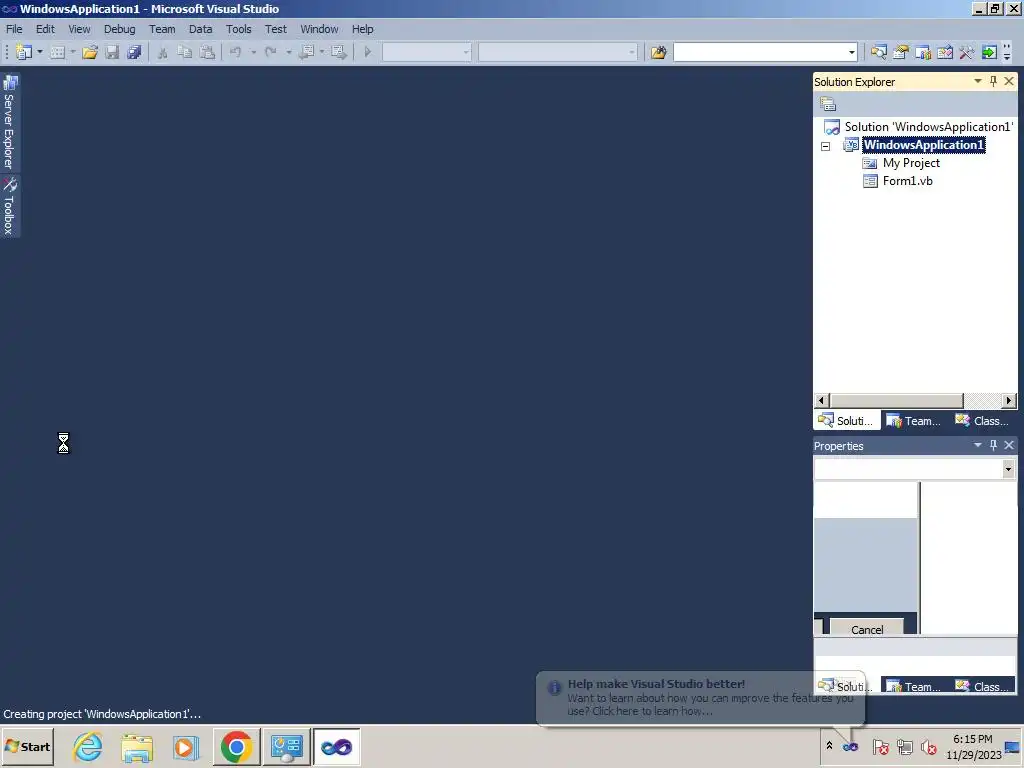1024x768 pixels.
Task: Open the Help menu
Action: 362,29
